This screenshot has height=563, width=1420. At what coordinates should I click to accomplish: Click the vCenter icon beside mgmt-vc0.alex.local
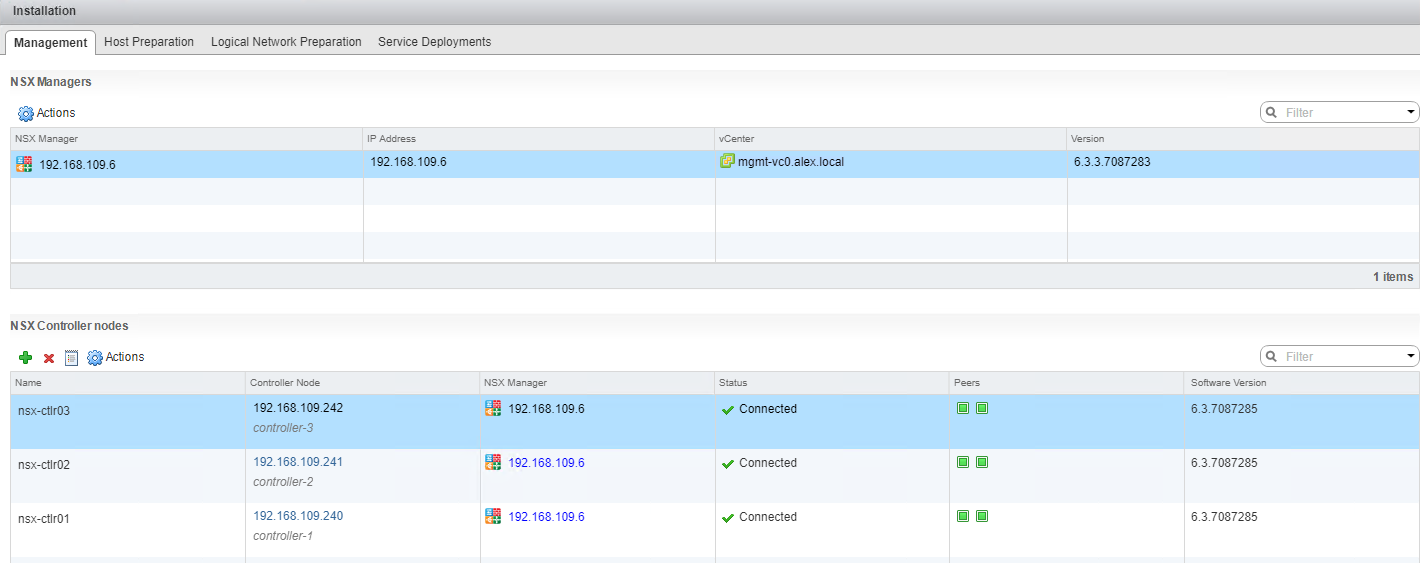click(x=727, y=161)
